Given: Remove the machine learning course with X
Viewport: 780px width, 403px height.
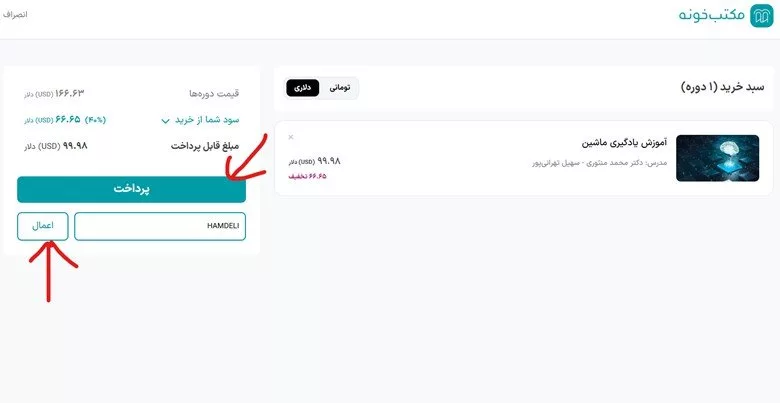Looking at the screenshot, I should [x=291, y=137].
